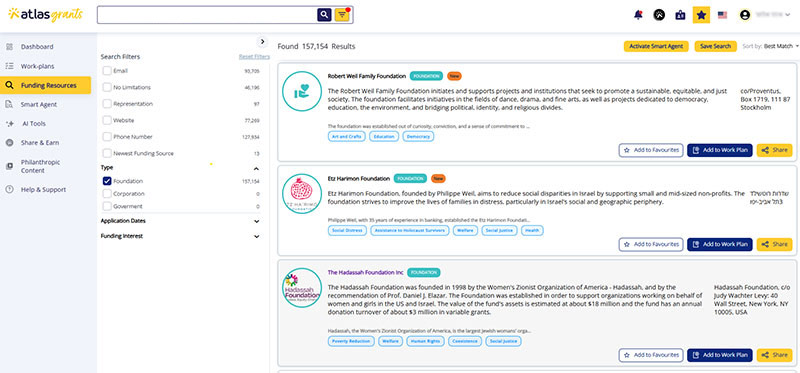Screen dimensions: 800x373
Task: Tick the Email filter checkbox
Action: point(107,71)
